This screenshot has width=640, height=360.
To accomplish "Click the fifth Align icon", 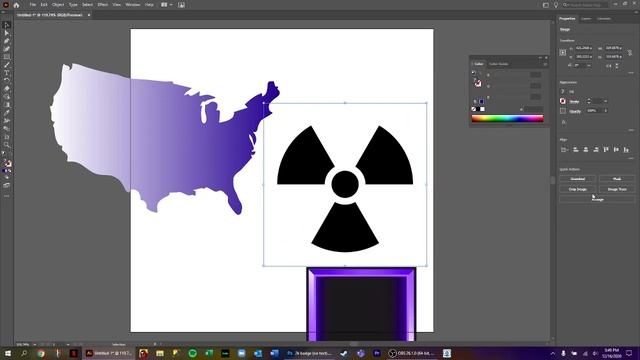I will (606, 150).
